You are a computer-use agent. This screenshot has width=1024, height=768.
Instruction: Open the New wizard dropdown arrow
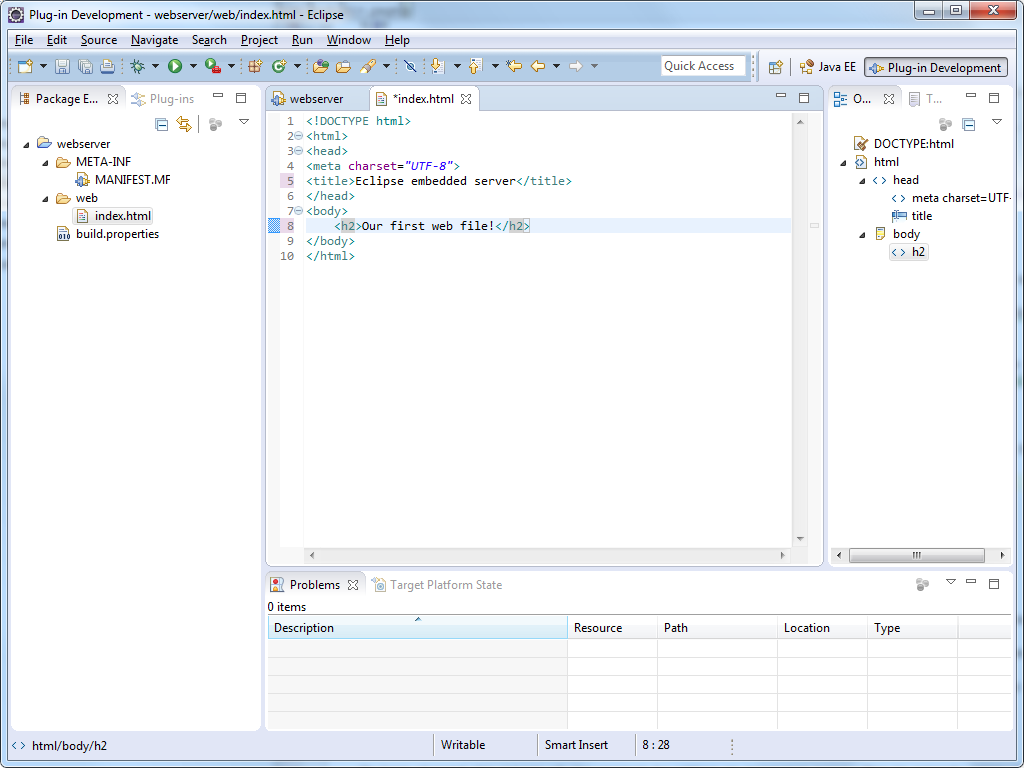43,66
